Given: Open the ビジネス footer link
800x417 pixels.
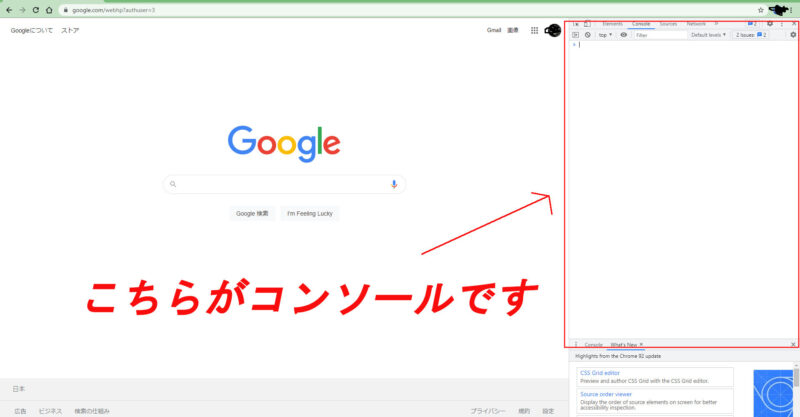Looking at the screenshot, I should pyautogui.click(x=51, y=411).
